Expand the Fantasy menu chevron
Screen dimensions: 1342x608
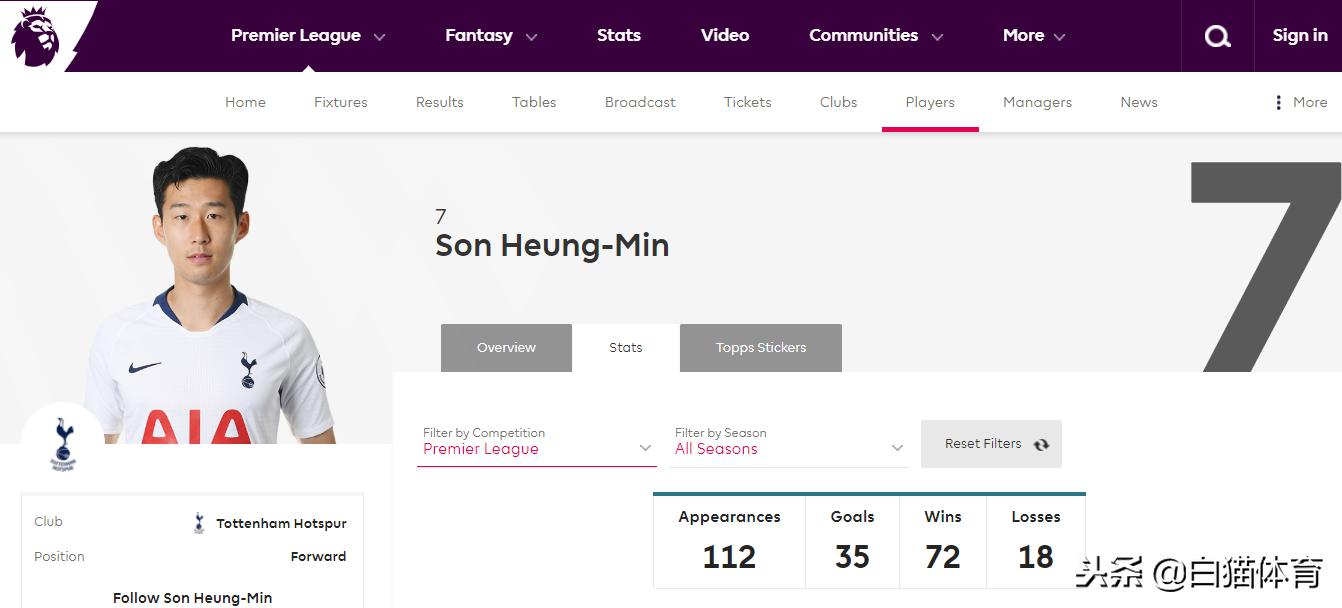(x=531, y=37)
